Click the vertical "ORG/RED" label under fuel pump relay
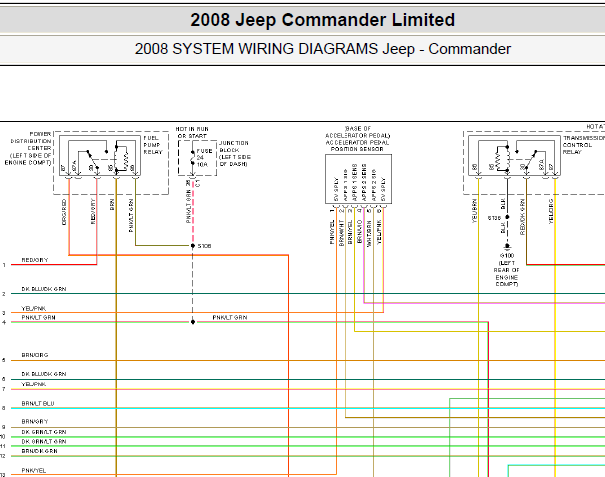The image size is (605, 477). [x=64, y=212]
